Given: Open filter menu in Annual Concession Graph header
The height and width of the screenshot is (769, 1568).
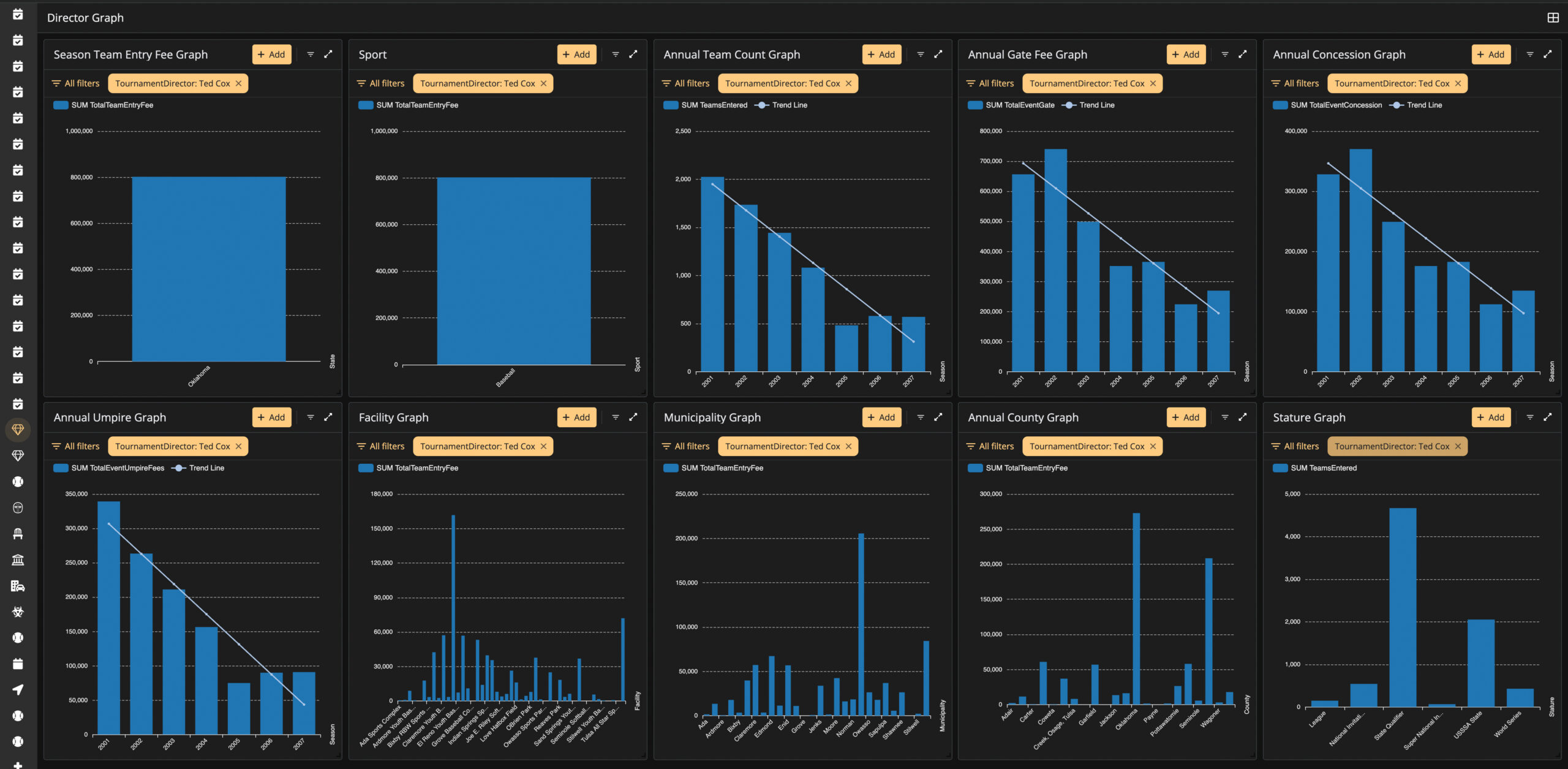Looking at the screenshot, I should pos(1529,55).
